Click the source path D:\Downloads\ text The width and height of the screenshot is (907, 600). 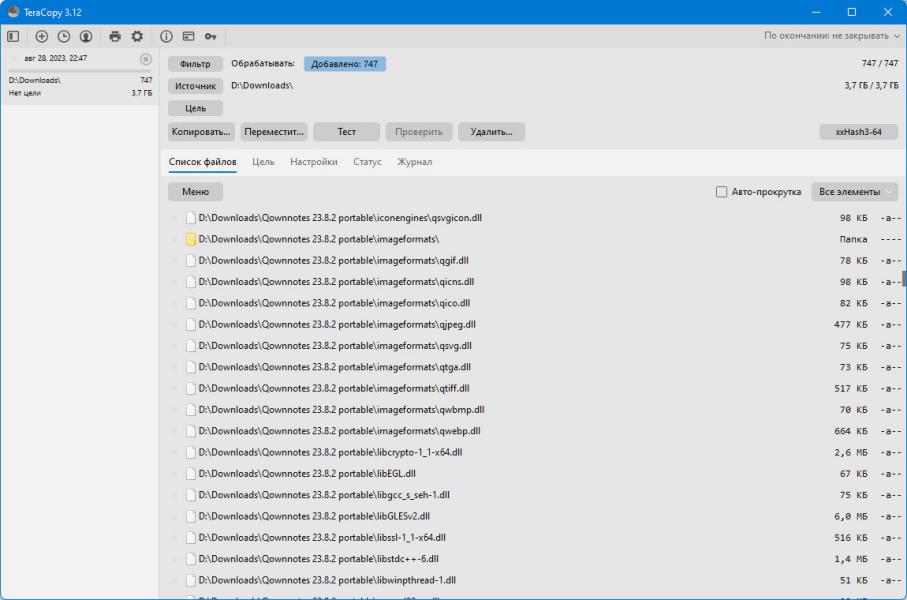tap(262, 86)
